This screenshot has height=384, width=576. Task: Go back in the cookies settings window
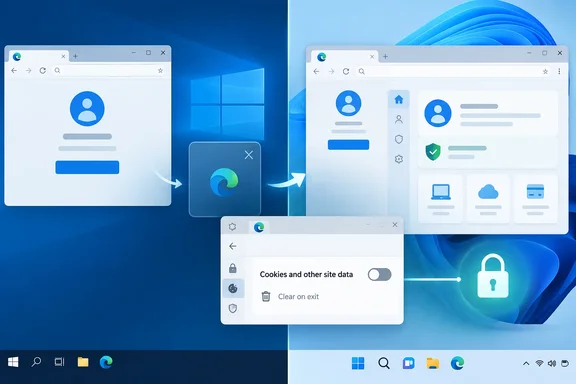[x=233, y=246]
